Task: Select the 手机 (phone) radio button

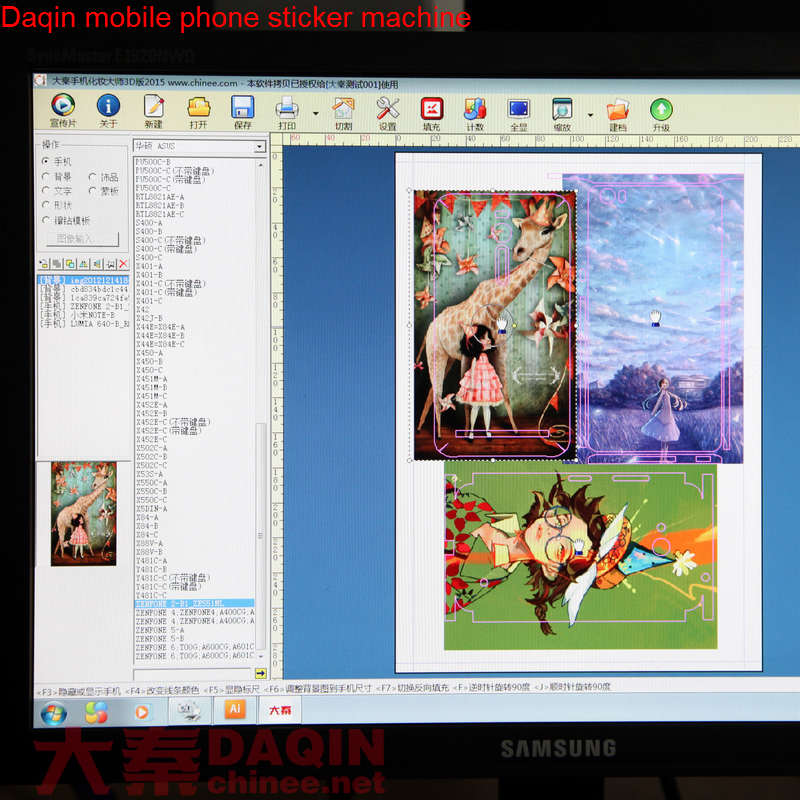Action: tap(45, 161)
